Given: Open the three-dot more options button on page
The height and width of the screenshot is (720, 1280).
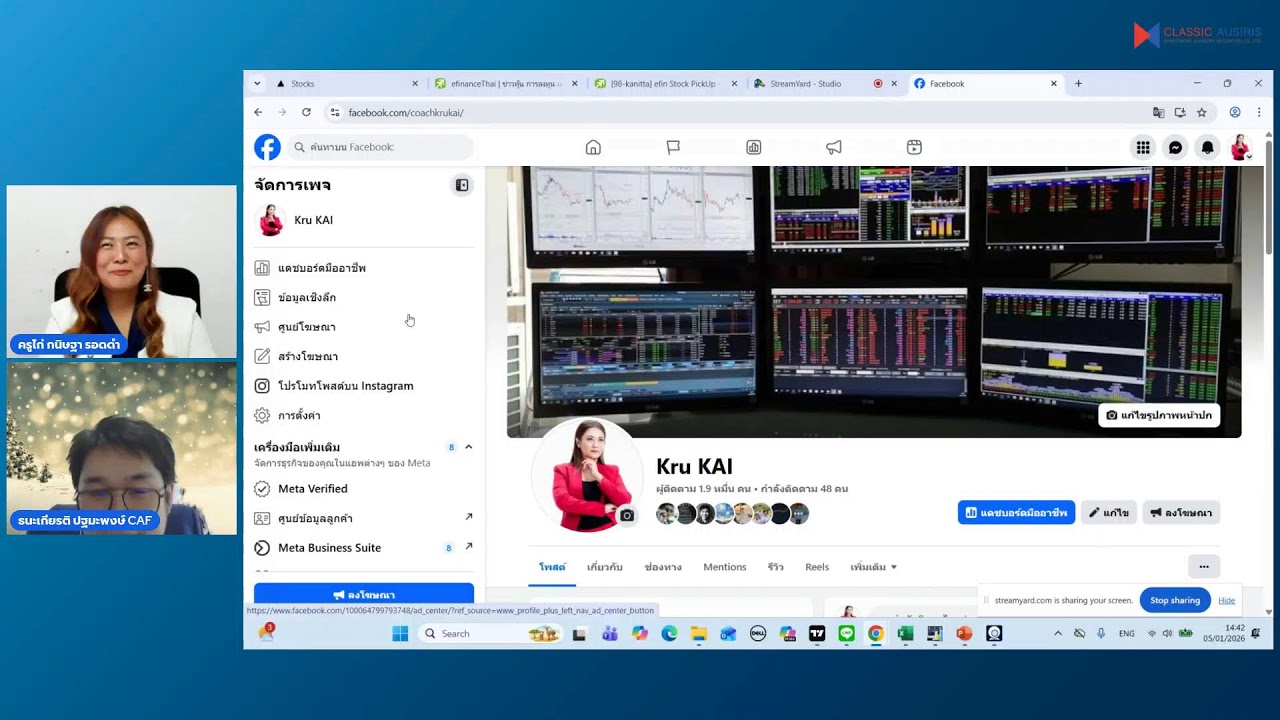Looking at the screenshot, I should (1204, 567).
